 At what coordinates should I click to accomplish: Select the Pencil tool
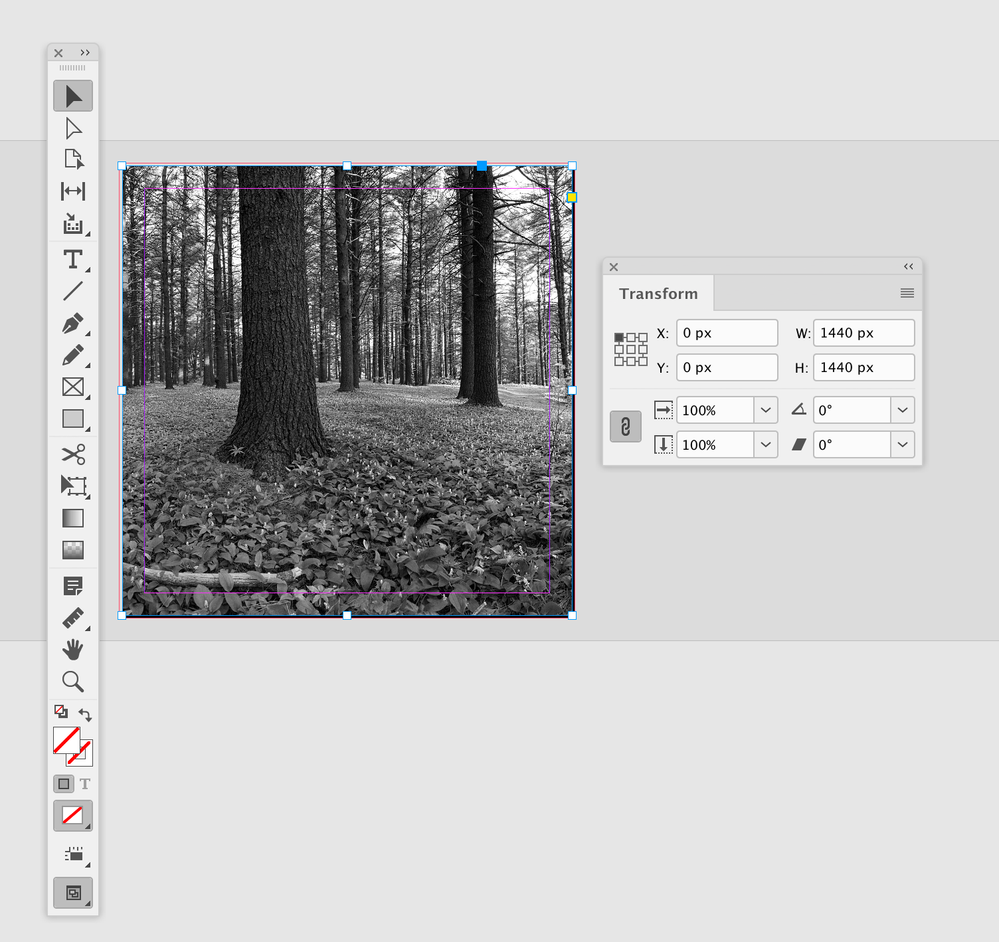point(73,355)
